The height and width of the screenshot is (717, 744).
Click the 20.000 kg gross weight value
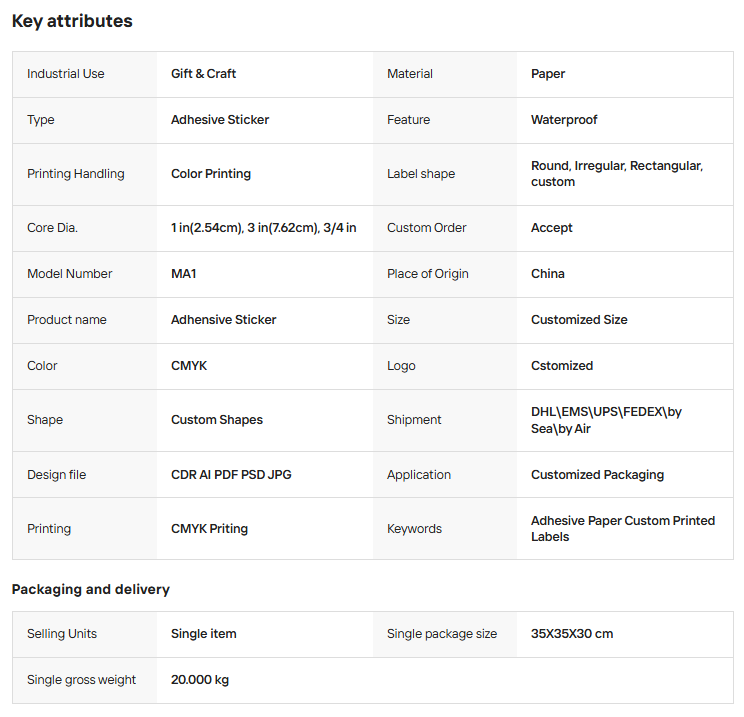click(x=200, y=680)
